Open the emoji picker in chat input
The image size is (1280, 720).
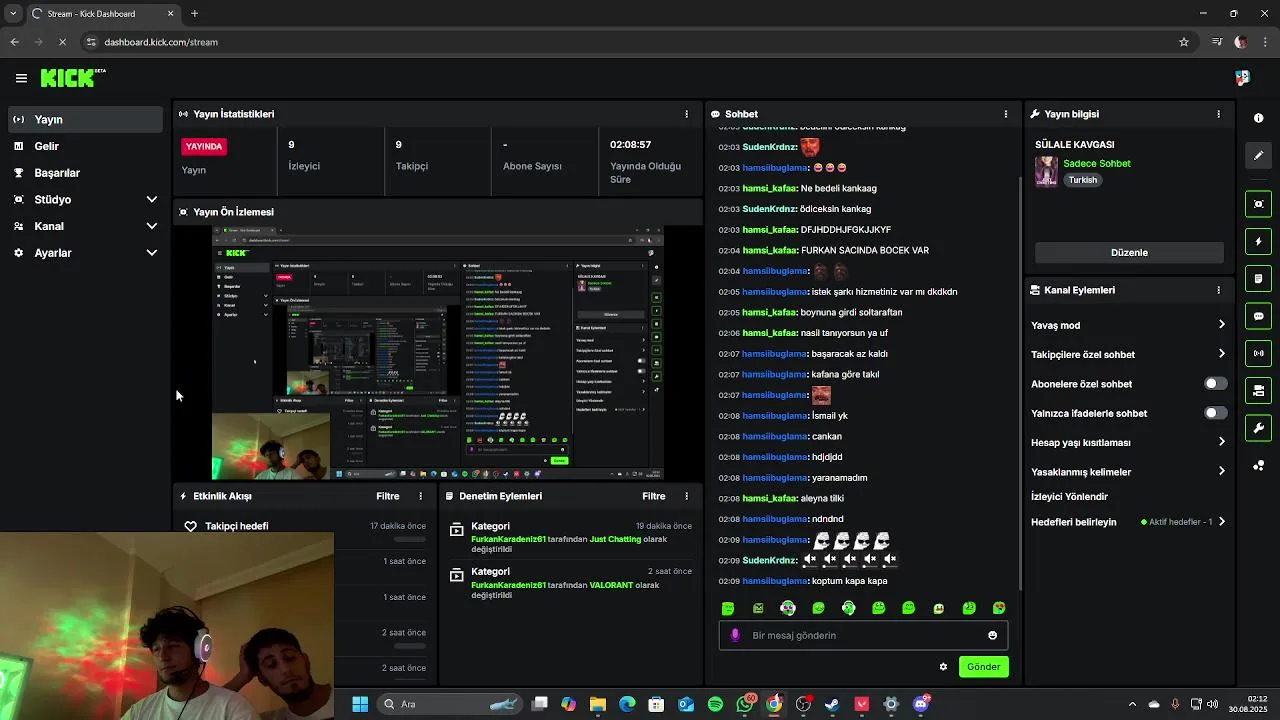992,635
